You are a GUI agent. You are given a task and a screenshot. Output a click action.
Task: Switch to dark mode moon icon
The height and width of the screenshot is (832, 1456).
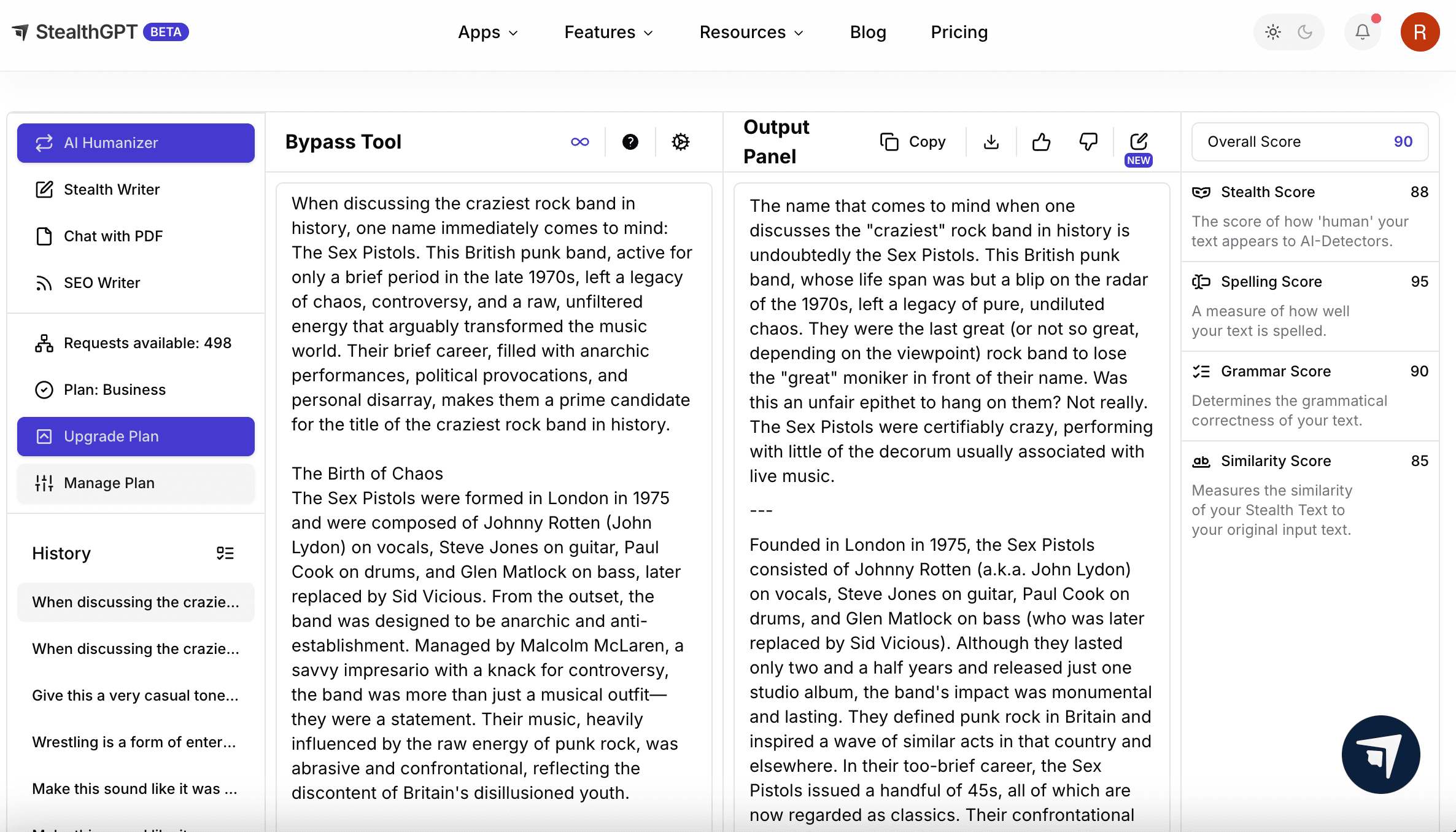(x=1305, y=32)
